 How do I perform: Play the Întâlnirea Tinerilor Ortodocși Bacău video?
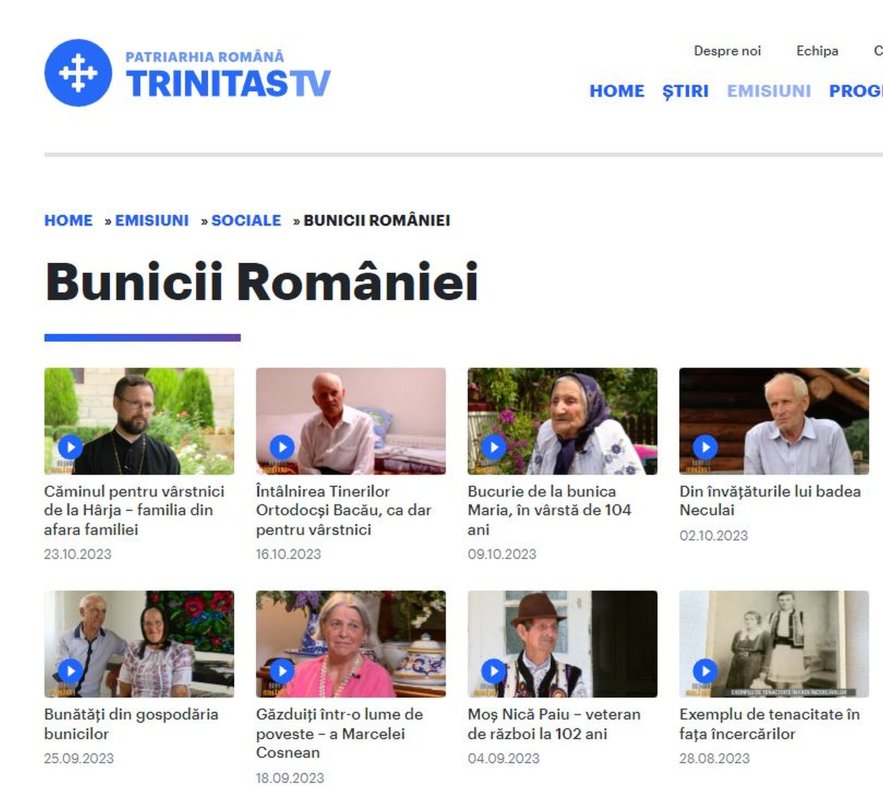click(282, 448)
